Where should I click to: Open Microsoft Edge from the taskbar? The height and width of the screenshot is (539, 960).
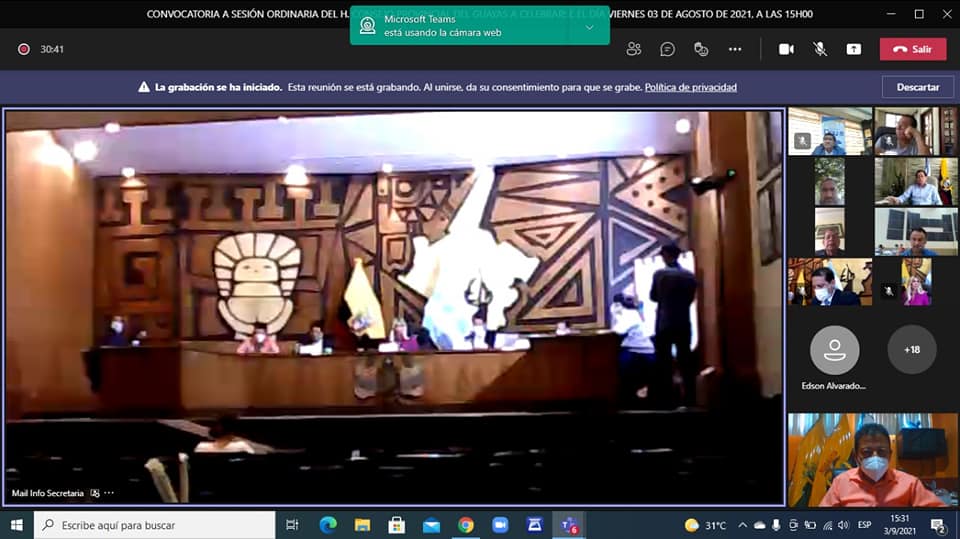point(328,525)
